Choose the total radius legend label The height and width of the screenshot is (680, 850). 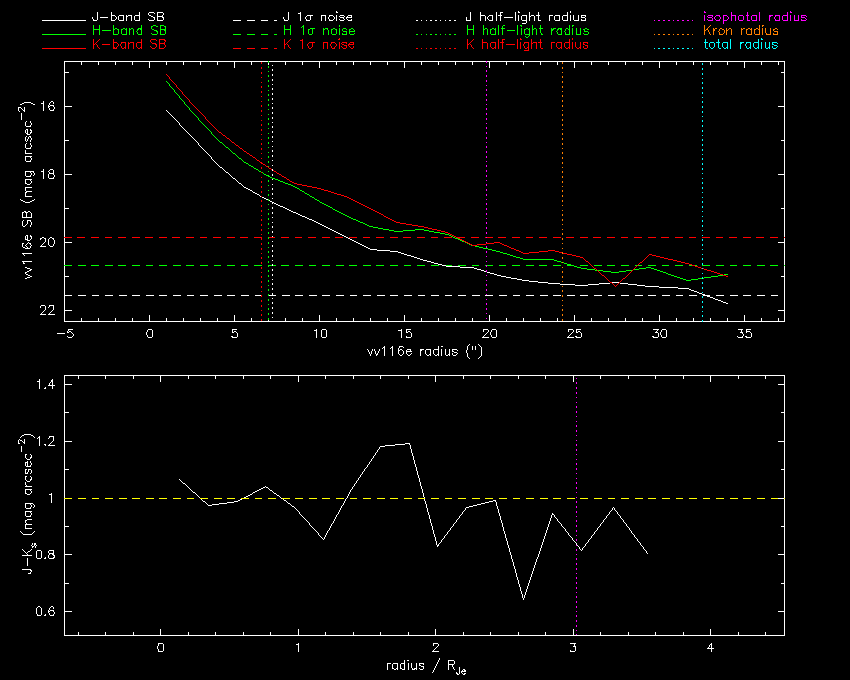pyautogui.click(x=740, y=45)
